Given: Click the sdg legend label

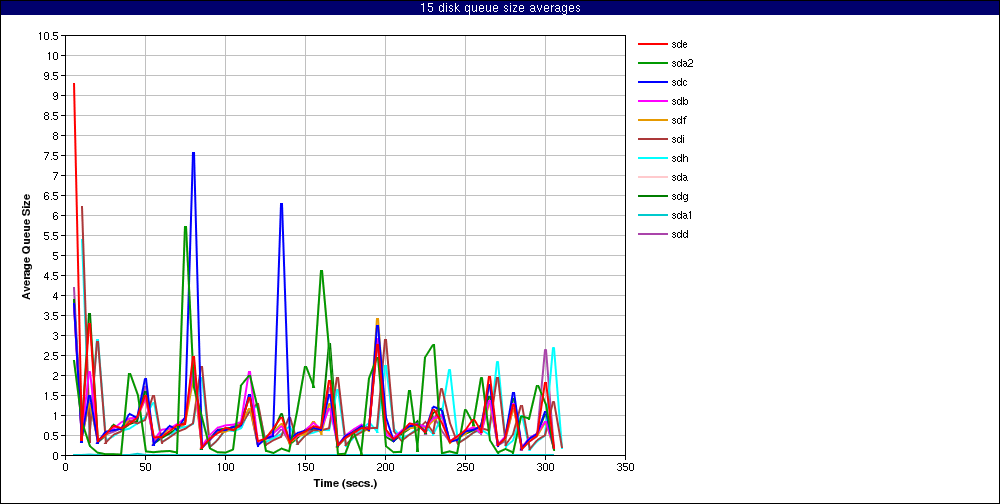Looking at the screenshot, I should pyautogui.click(x=679, y=196).
